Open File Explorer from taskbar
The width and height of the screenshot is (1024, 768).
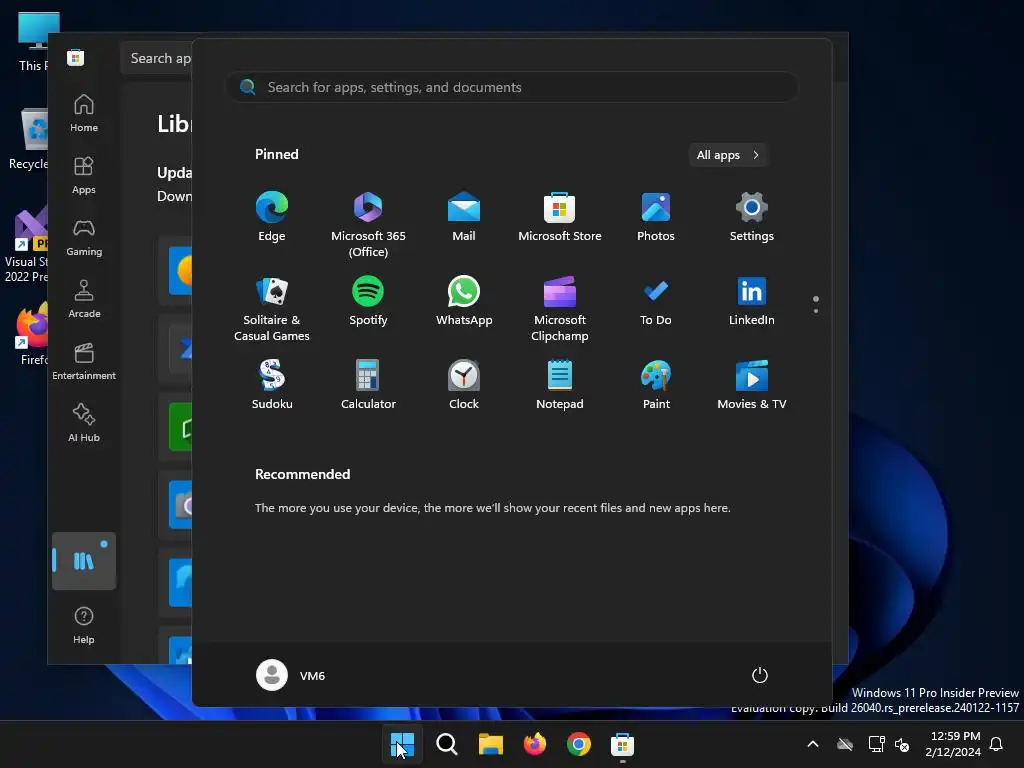click(x=490, y=744)
